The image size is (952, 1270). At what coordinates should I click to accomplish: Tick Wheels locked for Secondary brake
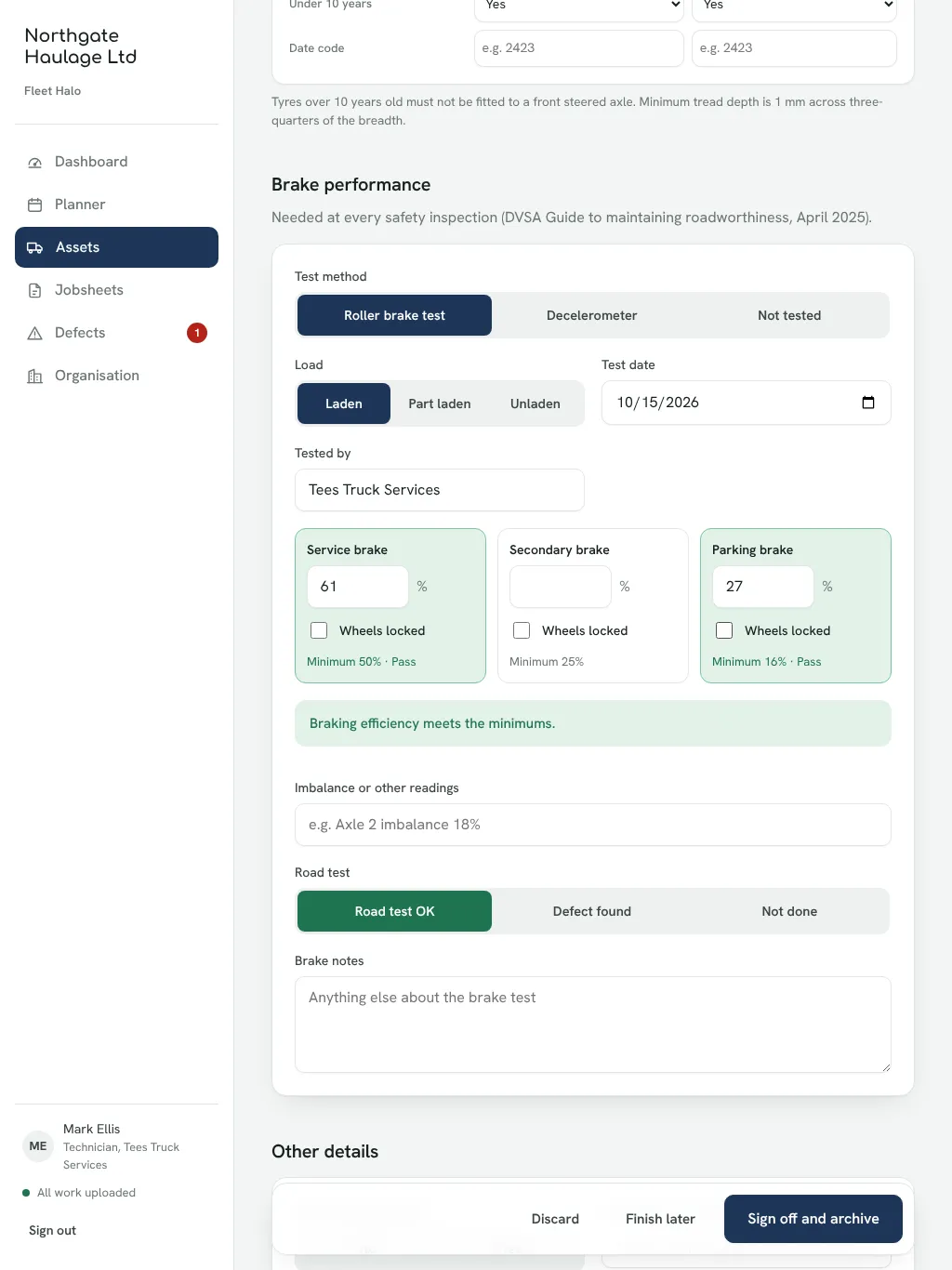[x=522, y=630]
